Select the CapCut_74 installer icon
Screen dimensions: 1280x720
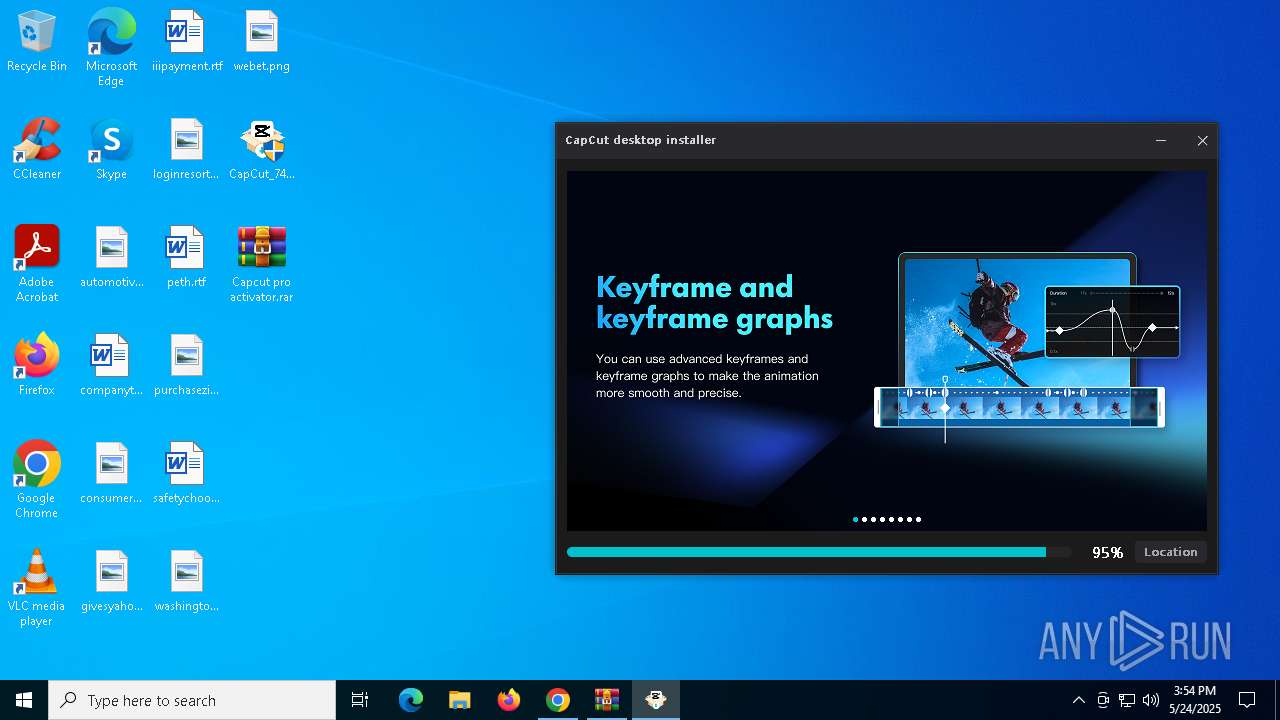pos(261,149)
